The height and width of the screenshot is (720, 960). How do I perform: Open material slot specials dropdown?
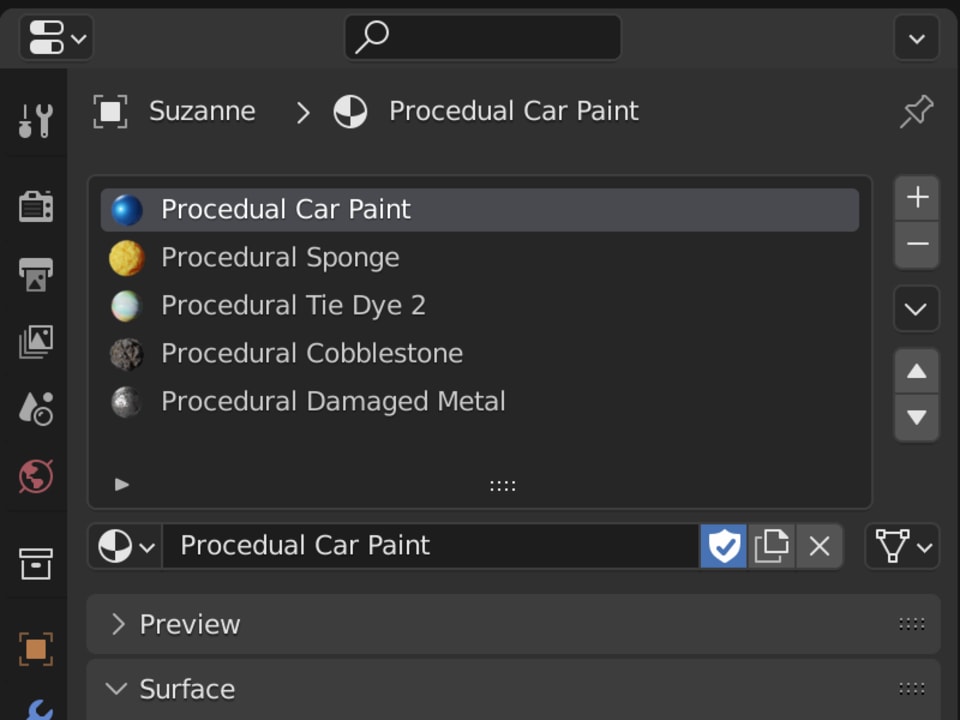pos(916,309)
